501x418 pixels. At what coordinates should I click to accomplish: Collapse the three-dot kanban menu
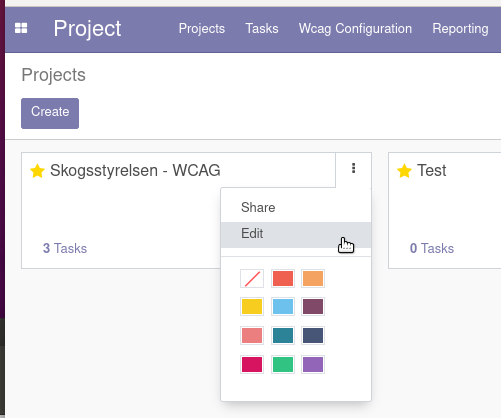coord(353,168)
